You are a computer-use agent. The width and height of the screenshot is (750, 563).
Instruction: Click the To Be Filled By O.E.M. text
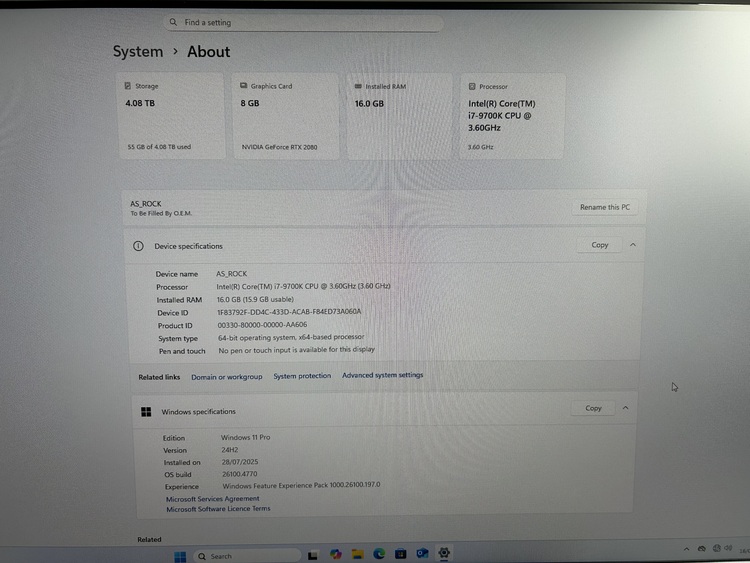[161, 213]
